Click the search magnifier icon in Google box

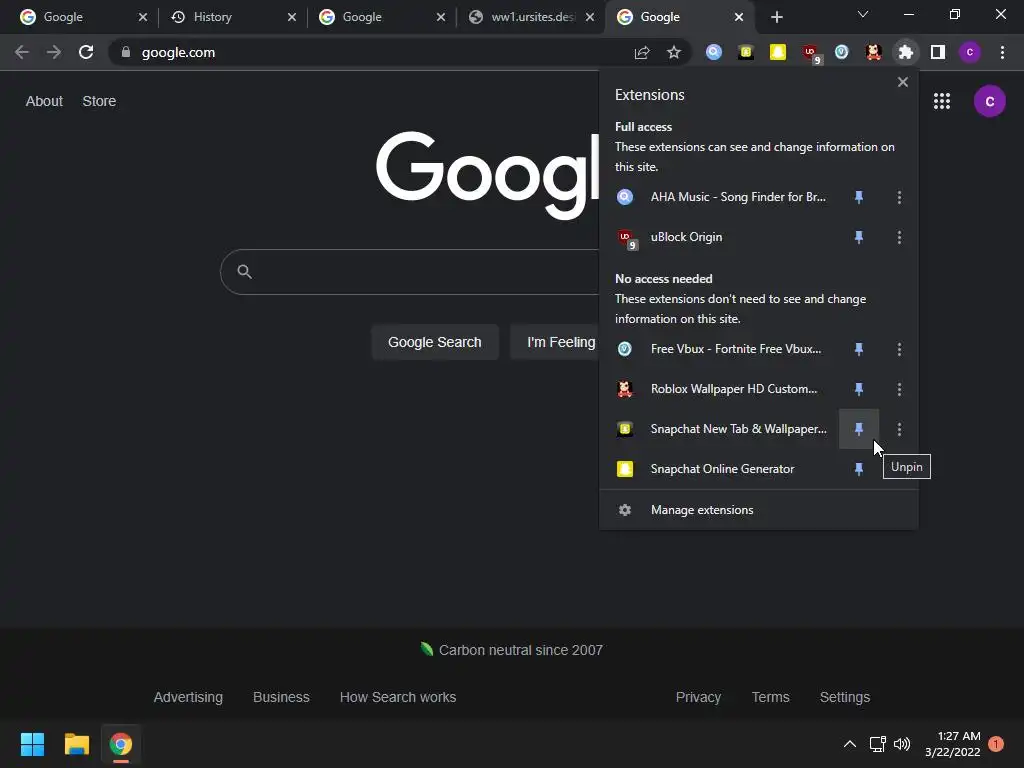pos(244,272)
